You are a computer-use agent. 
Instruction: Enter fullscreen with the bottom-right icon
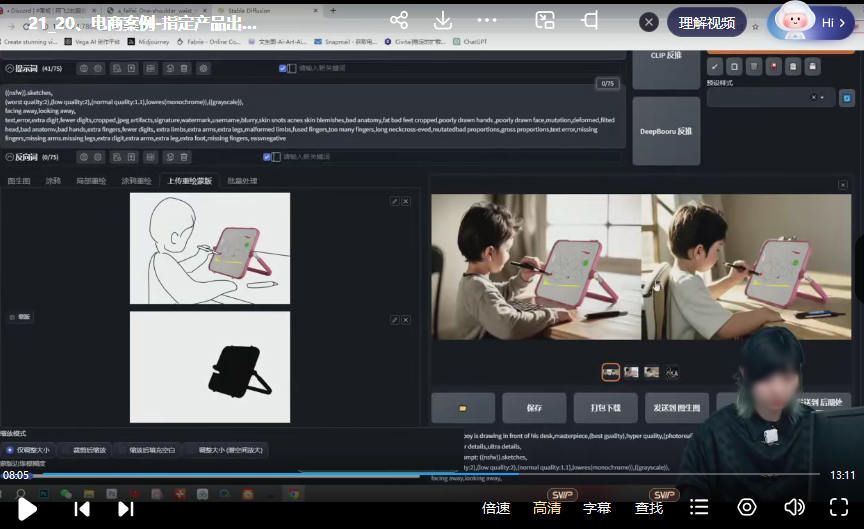[840, 508]
